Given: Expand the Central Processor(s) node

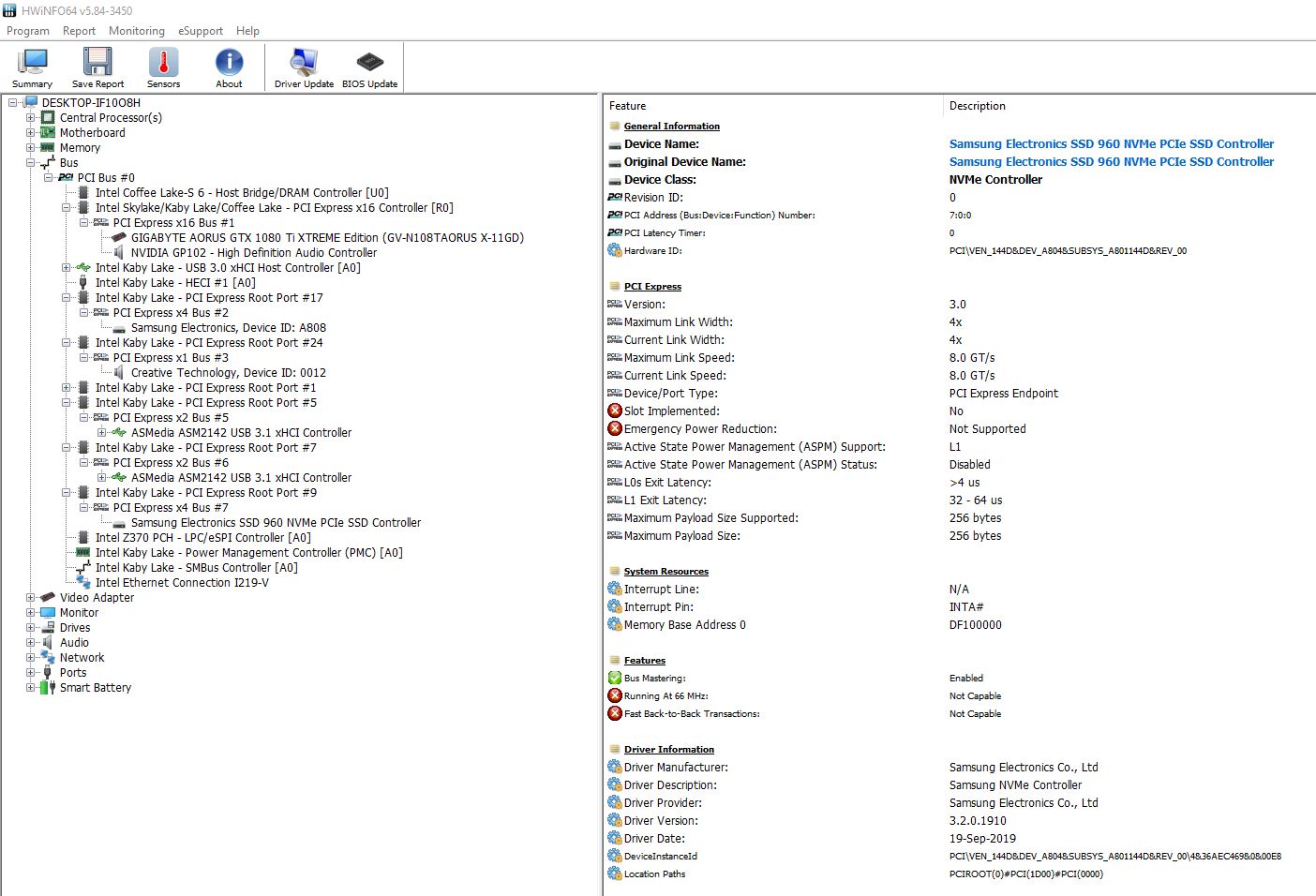Looking at the screenshot, I should [x=31, y=118].
